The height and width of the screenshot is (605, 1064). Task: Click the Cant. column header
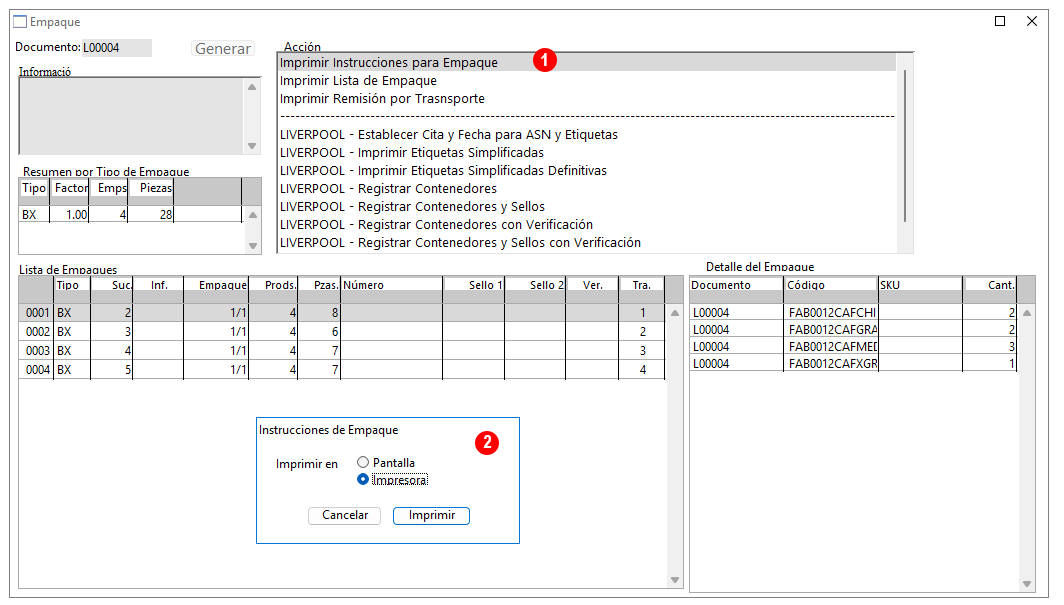[990, 285]
